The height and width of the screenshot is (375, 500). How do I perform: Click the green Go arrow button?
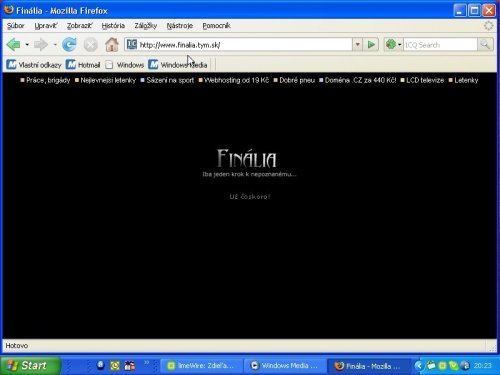371,44
